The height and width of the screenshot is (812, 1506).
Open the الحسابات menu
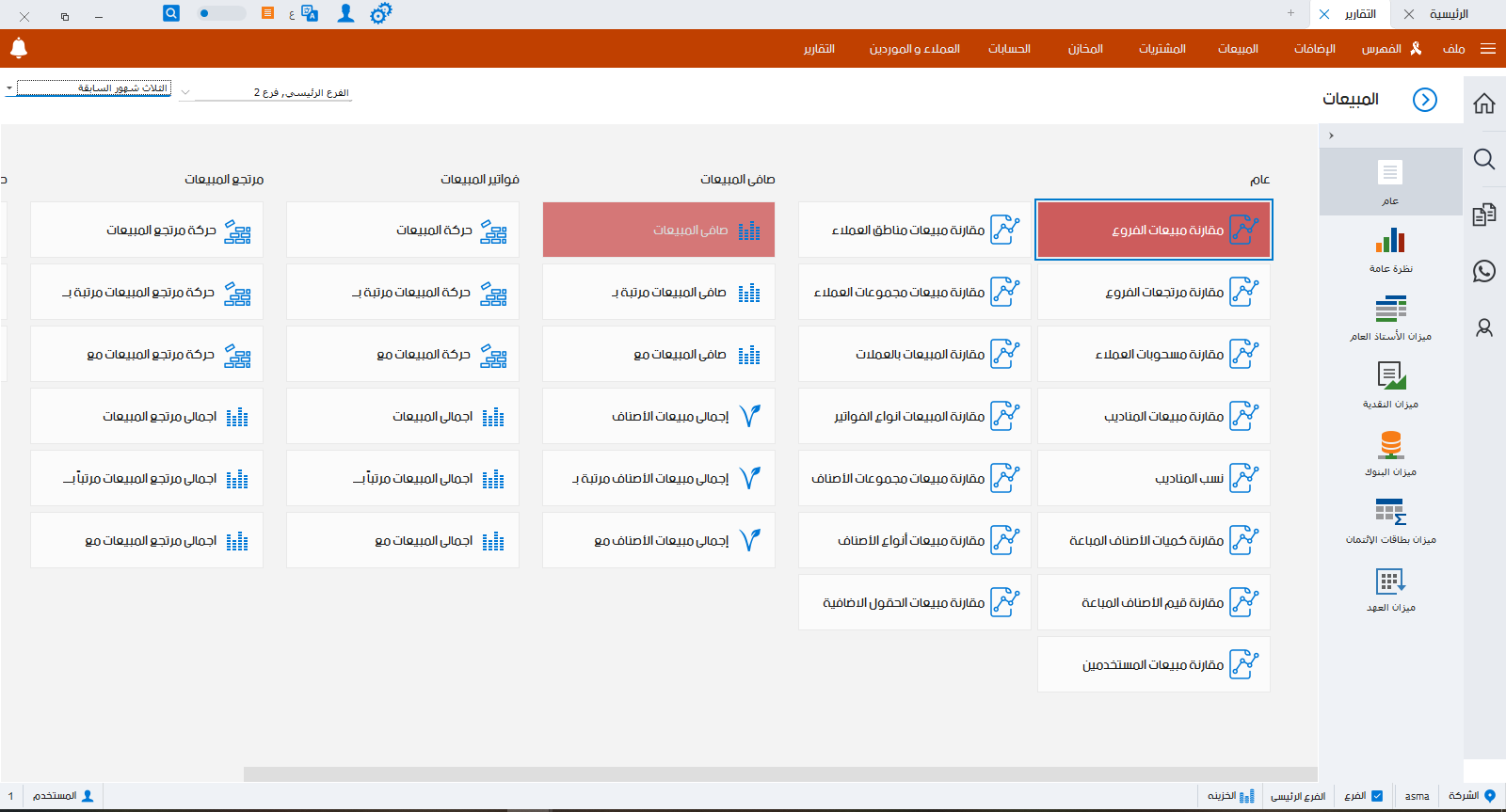click(x=1009, y=49)
